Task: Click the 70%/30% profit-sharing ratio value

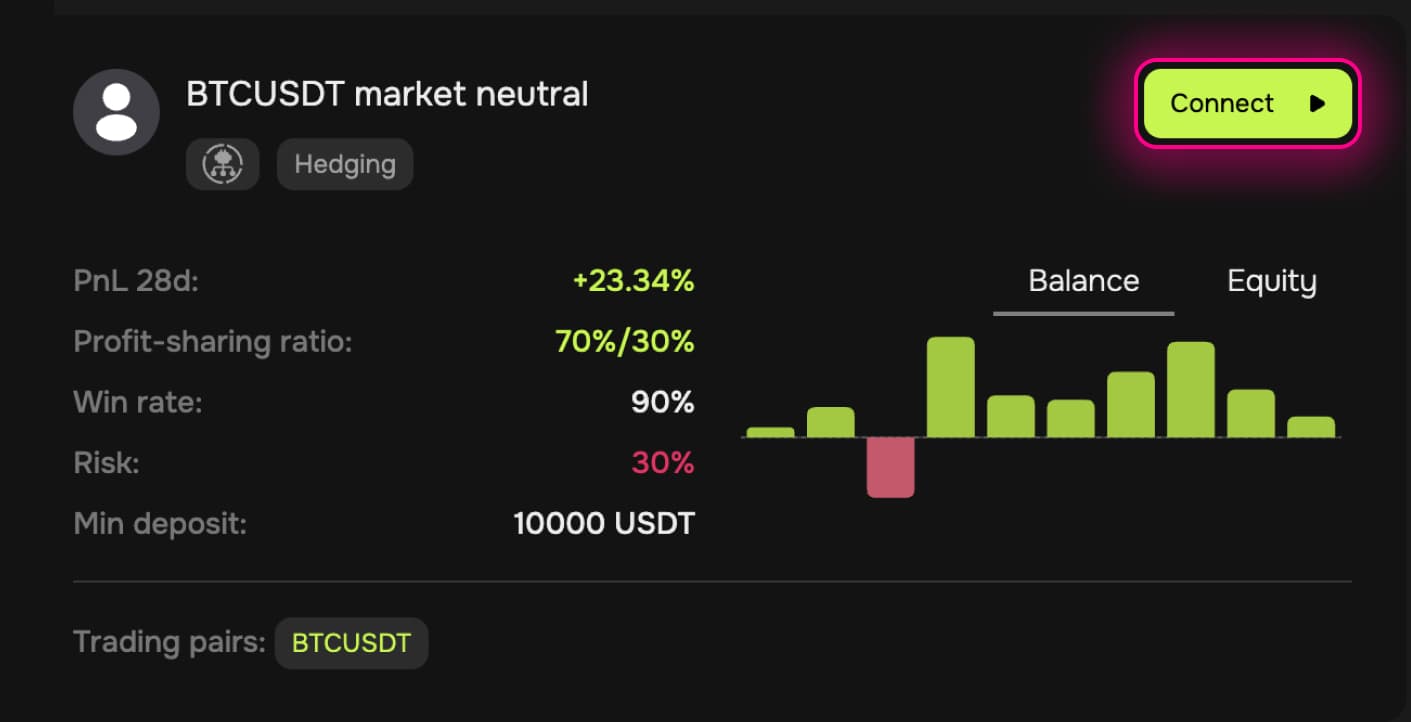Action: click(x=624, y=342)
